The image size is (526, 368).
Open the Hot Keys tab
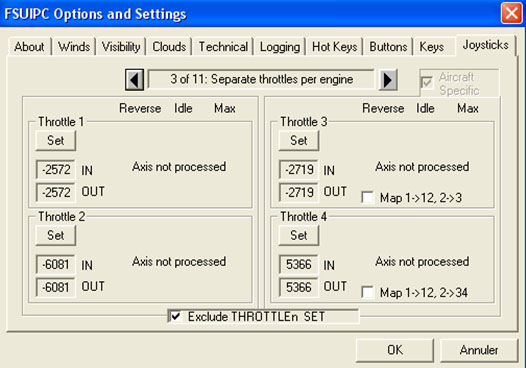point(334,47)
